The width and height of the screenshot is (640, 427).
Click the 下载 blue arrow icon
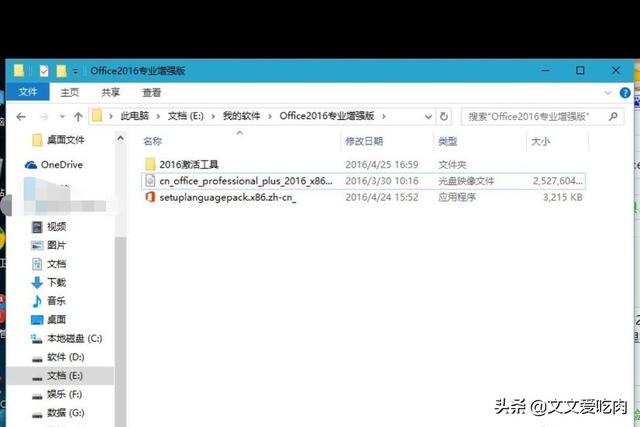[37, 282]
